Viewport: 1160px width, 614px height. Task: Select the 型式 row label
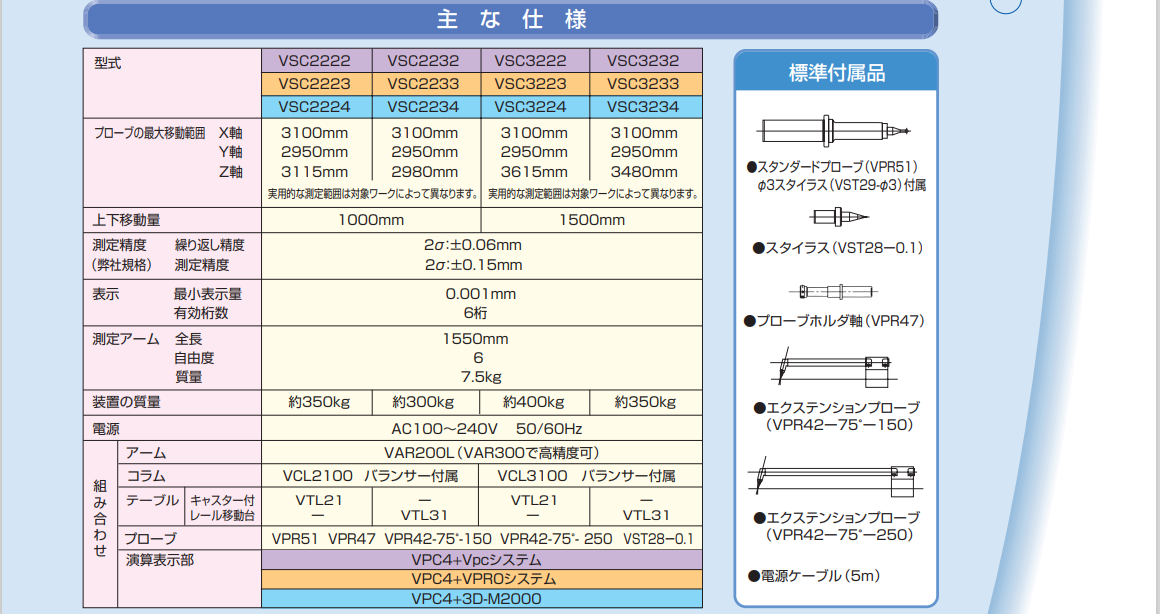point(108,64)
